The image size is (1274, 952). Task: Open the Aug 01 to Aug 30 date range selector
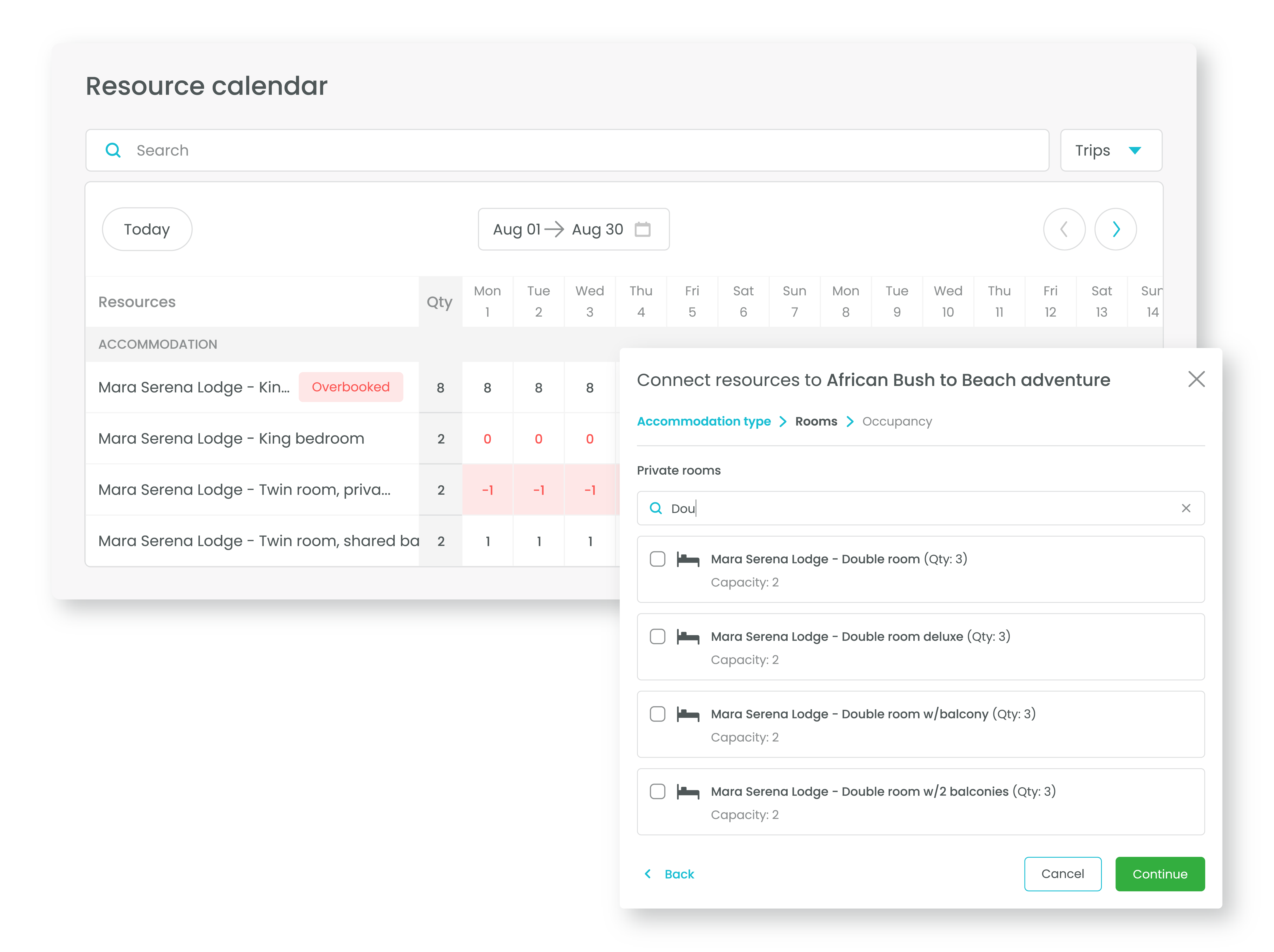point(574,229)
